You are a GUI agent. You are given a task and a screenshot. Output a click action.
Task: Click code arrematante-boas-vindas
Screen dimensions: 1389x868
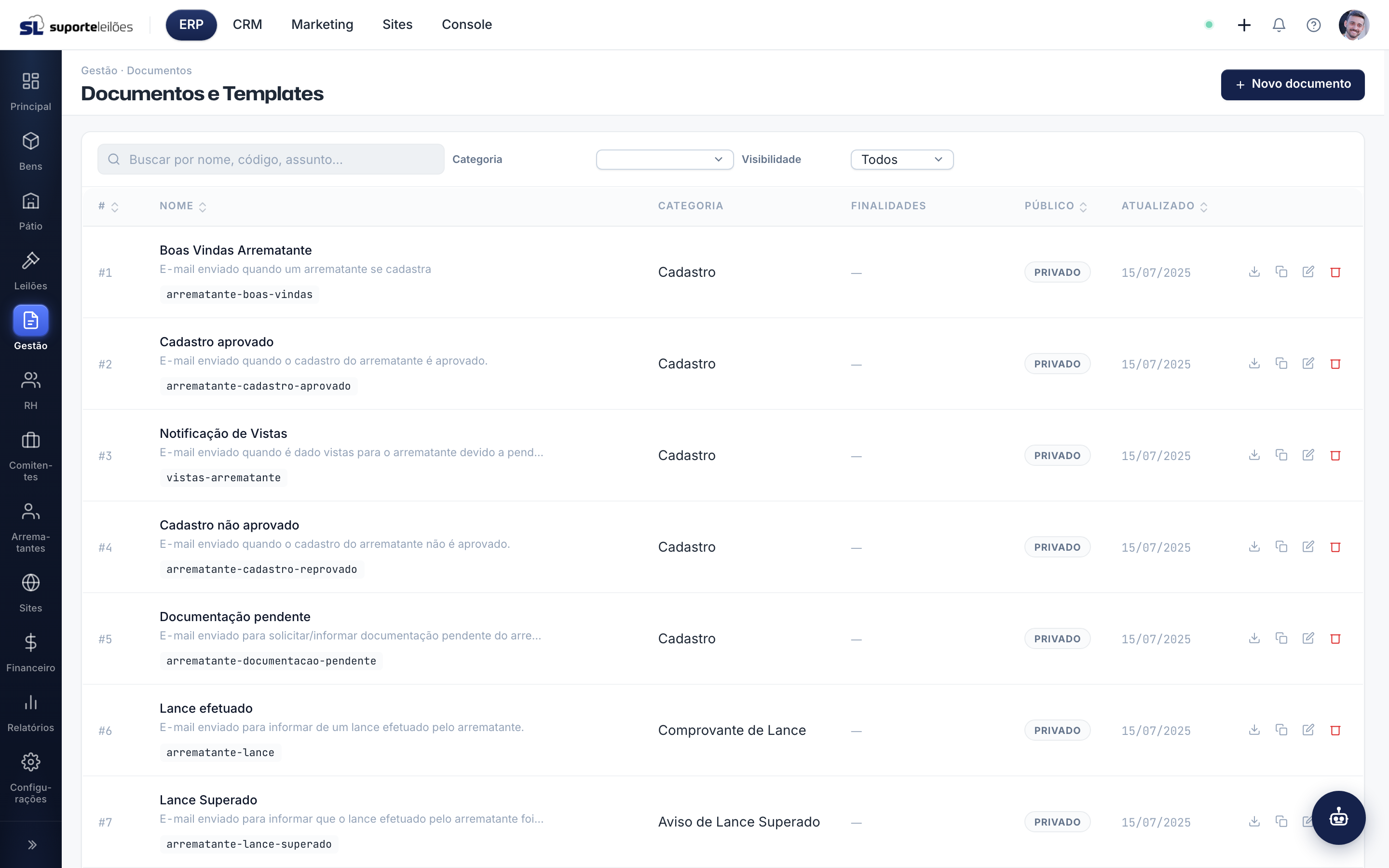point(239,295)
